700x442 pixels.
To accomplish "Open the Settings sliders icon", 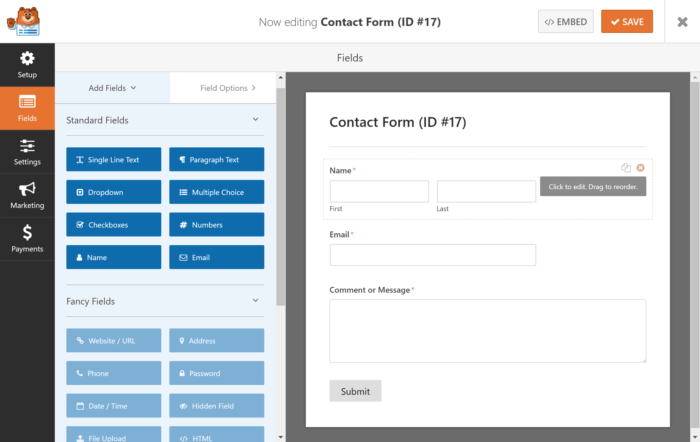I will (x=27, y=146).
